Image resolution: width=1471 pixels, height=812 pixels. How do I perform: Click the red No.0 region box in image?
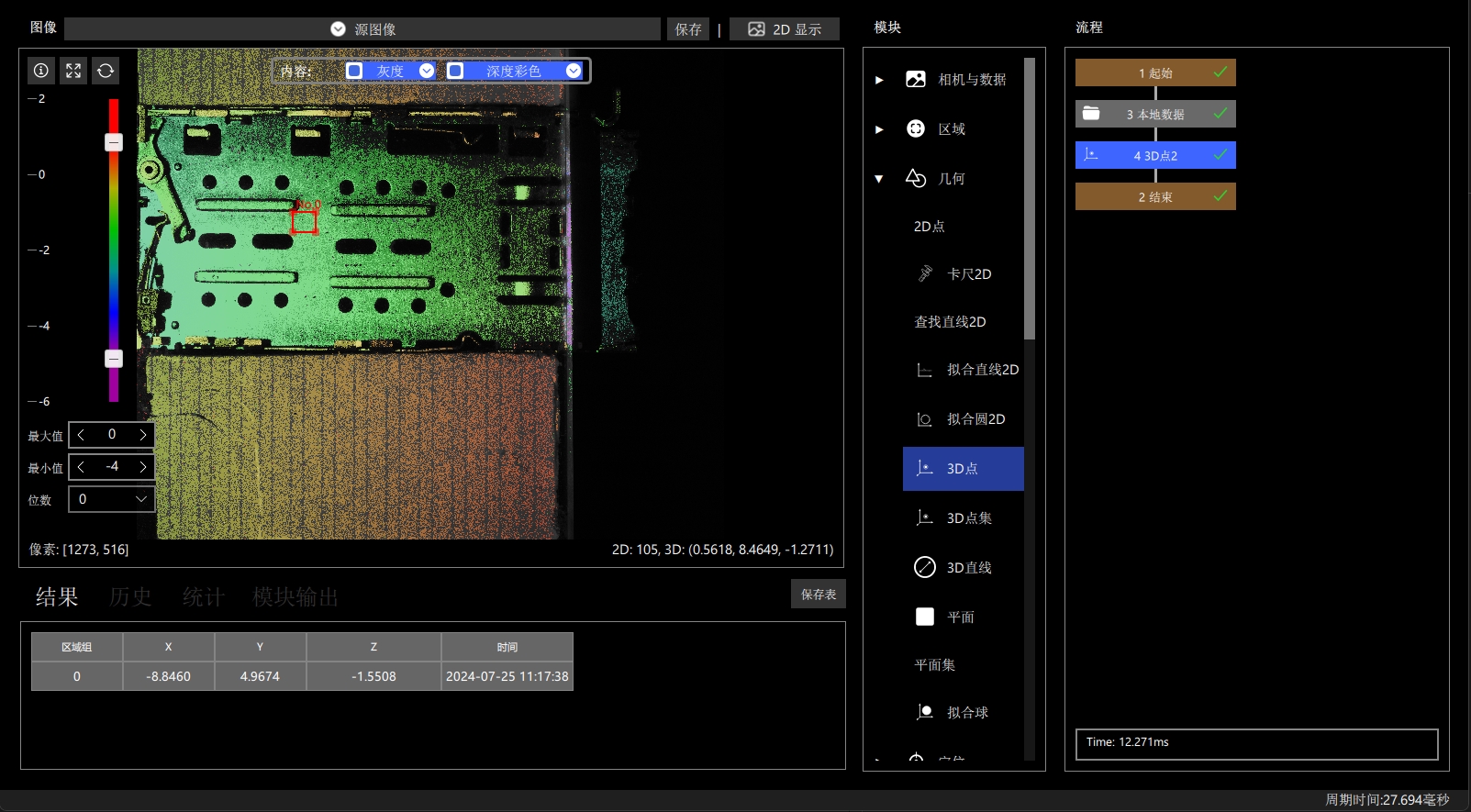(x=305, y=220)
